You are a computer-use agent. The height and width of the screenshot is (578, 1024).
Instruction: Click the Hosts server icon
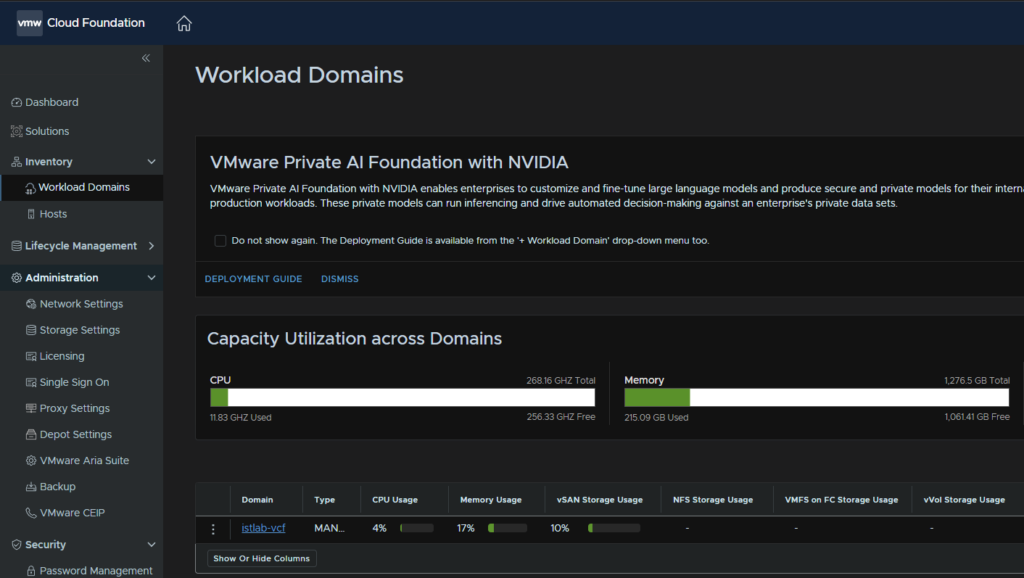[x=31, y=214]
